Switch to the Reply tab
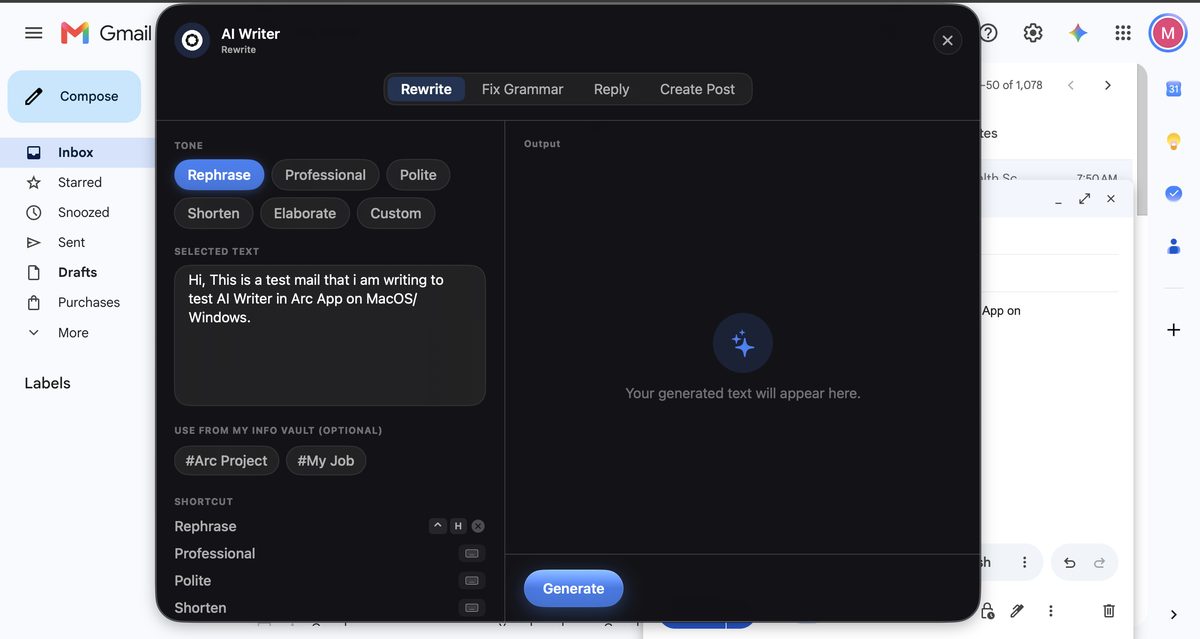The image size is (1200, 639). [x=611, y=89]
